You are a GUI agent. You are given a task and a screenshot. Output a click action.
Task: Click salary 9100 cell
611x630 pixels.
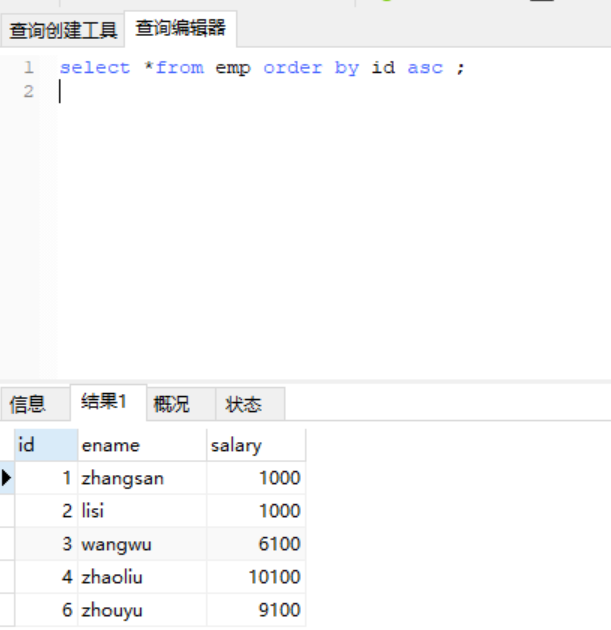click(256, 610)
